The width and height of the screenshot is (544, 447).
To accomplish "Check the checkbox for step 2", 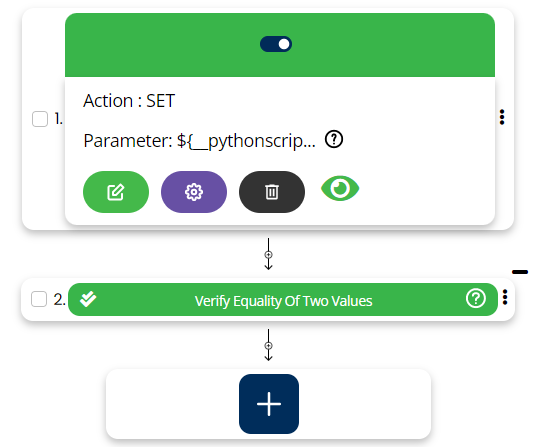I will pyautogui.click(x=39, y=299).
